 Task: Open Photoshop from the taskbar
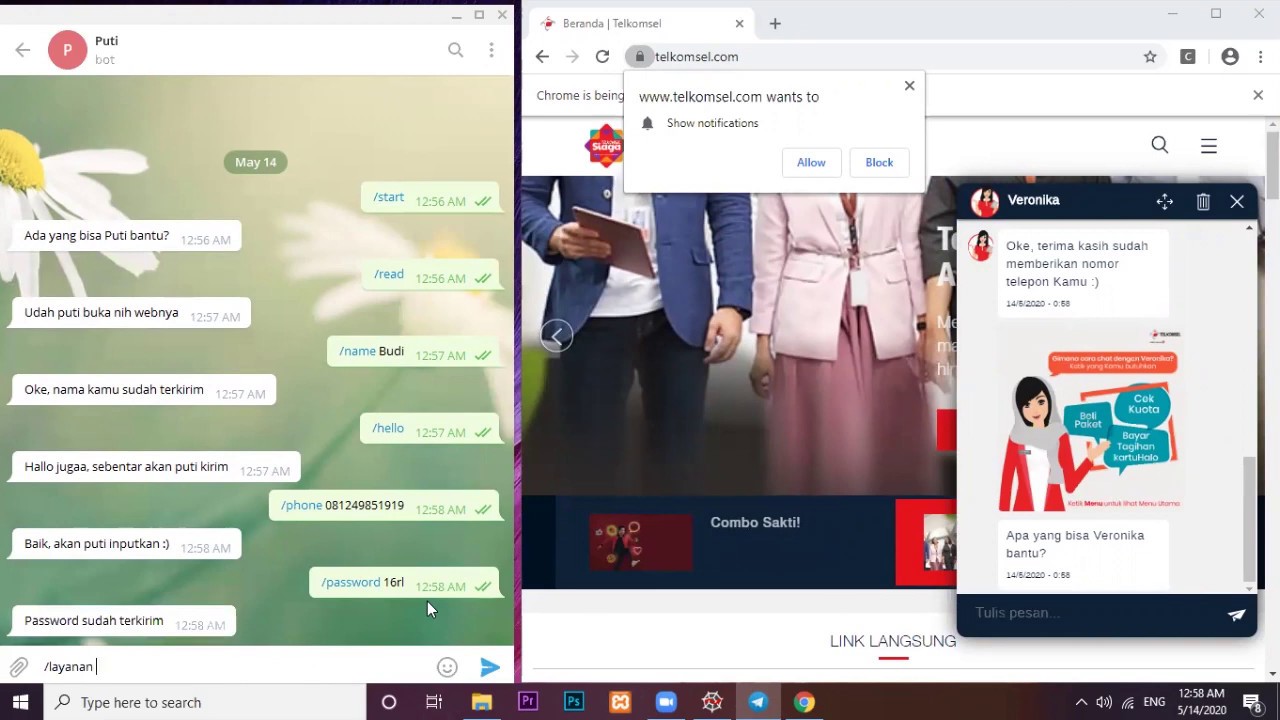[574, 702]
